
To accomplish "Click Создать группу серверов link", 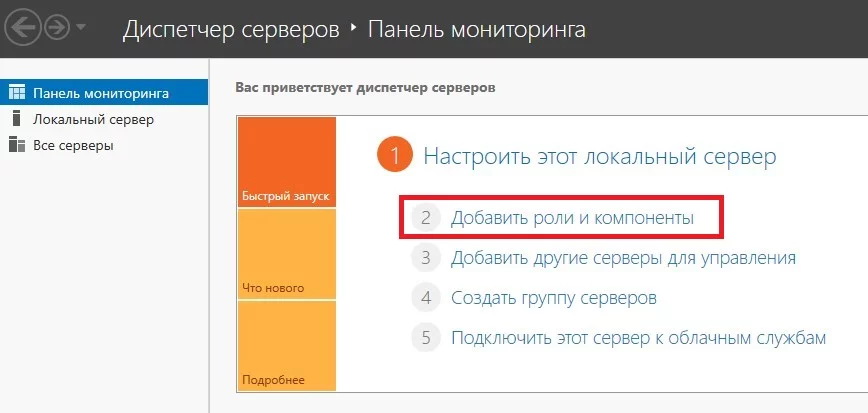I will (x=554, y=298).
